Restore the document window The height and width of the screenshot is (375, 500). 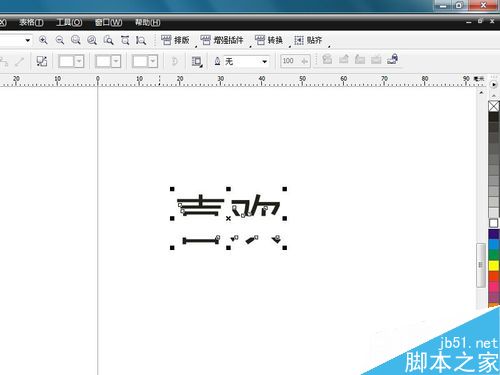[480, 21]
